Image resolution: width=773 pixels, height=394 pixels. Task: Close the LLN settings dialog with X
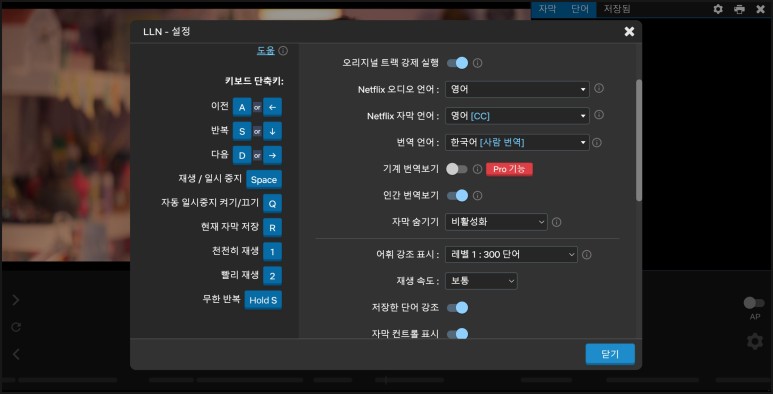(x=629, y=32)
